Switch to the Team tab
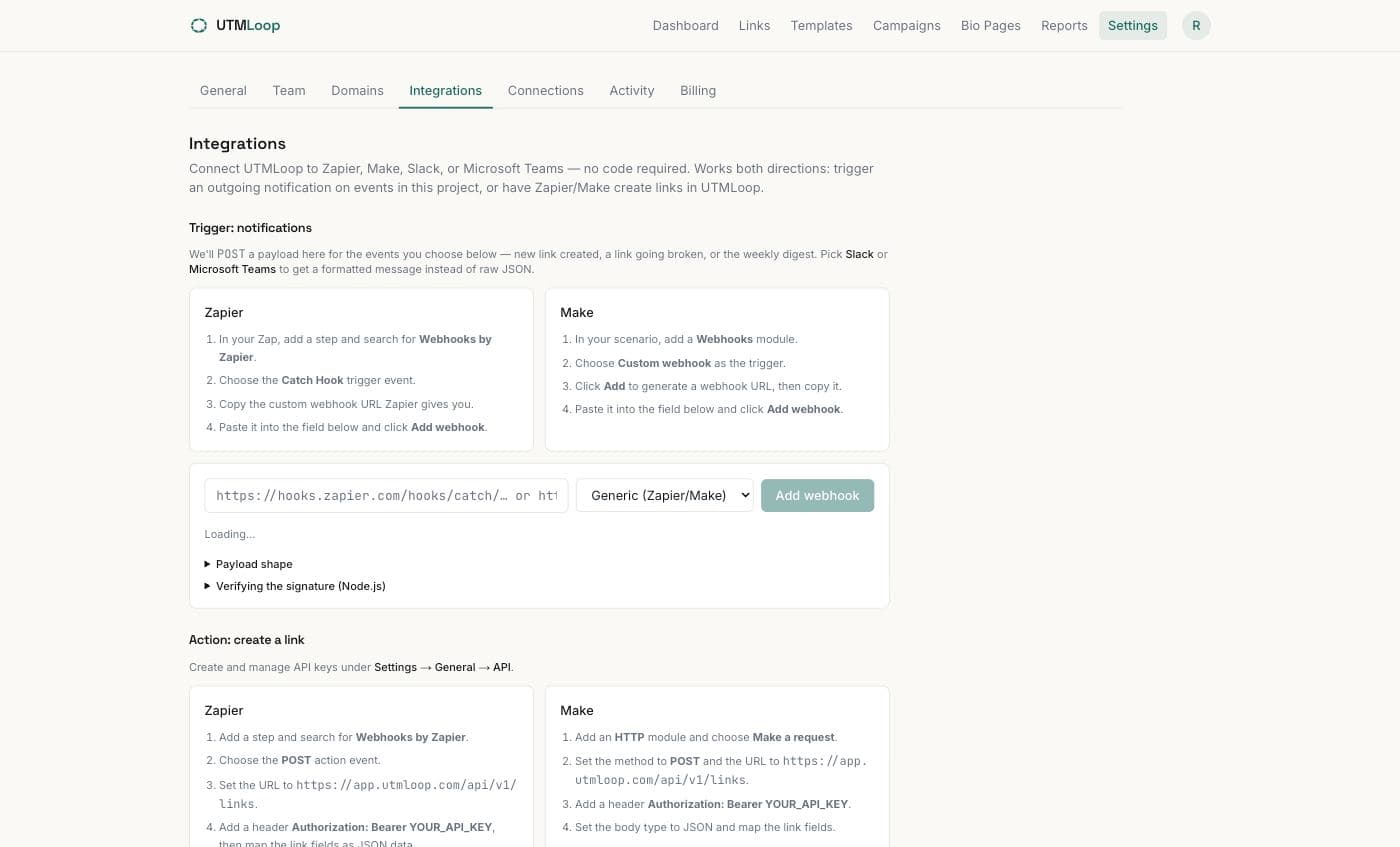The image size is (1400, 847). pyautogui.click(x=289, y=90)
